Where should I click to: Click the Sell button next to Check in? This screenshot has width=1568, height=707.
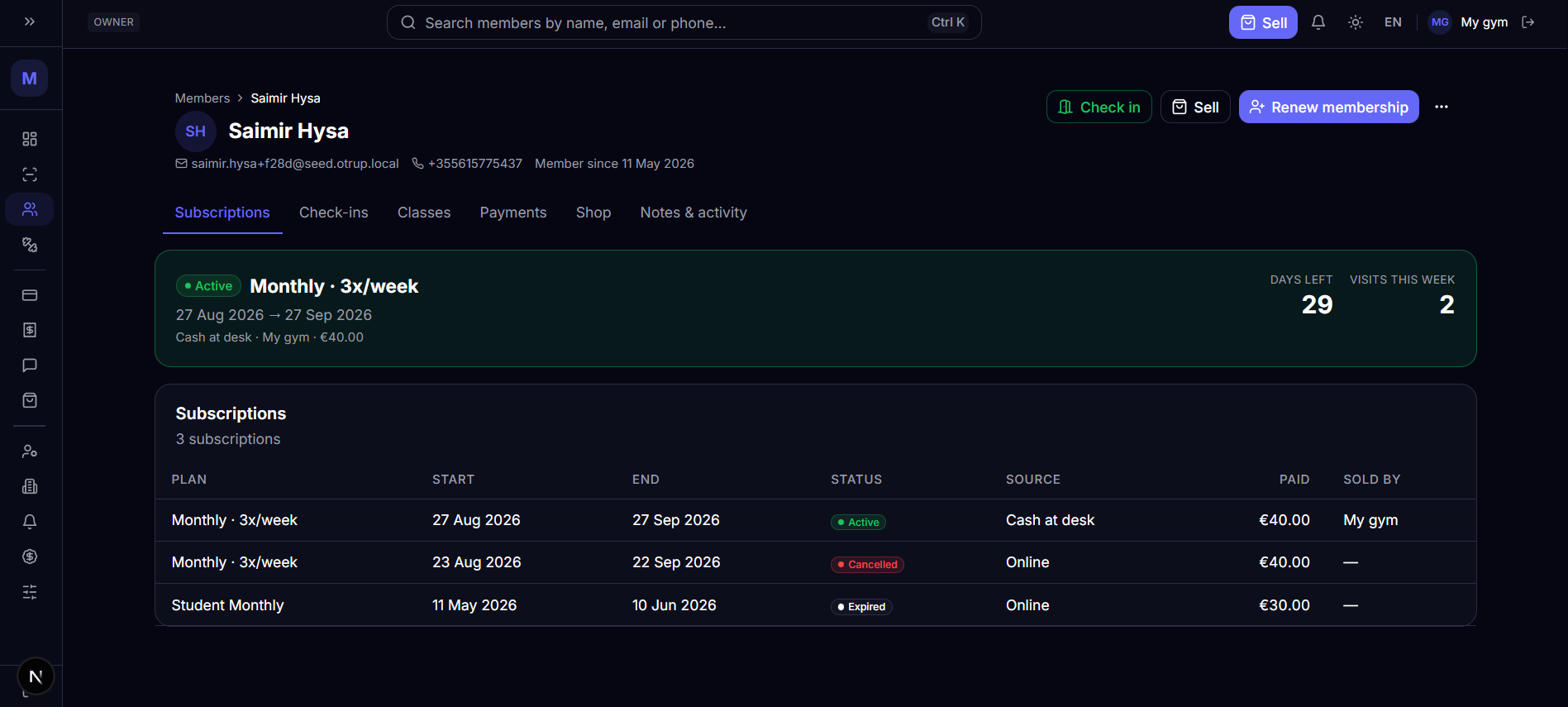click(x=1195, y=107)
